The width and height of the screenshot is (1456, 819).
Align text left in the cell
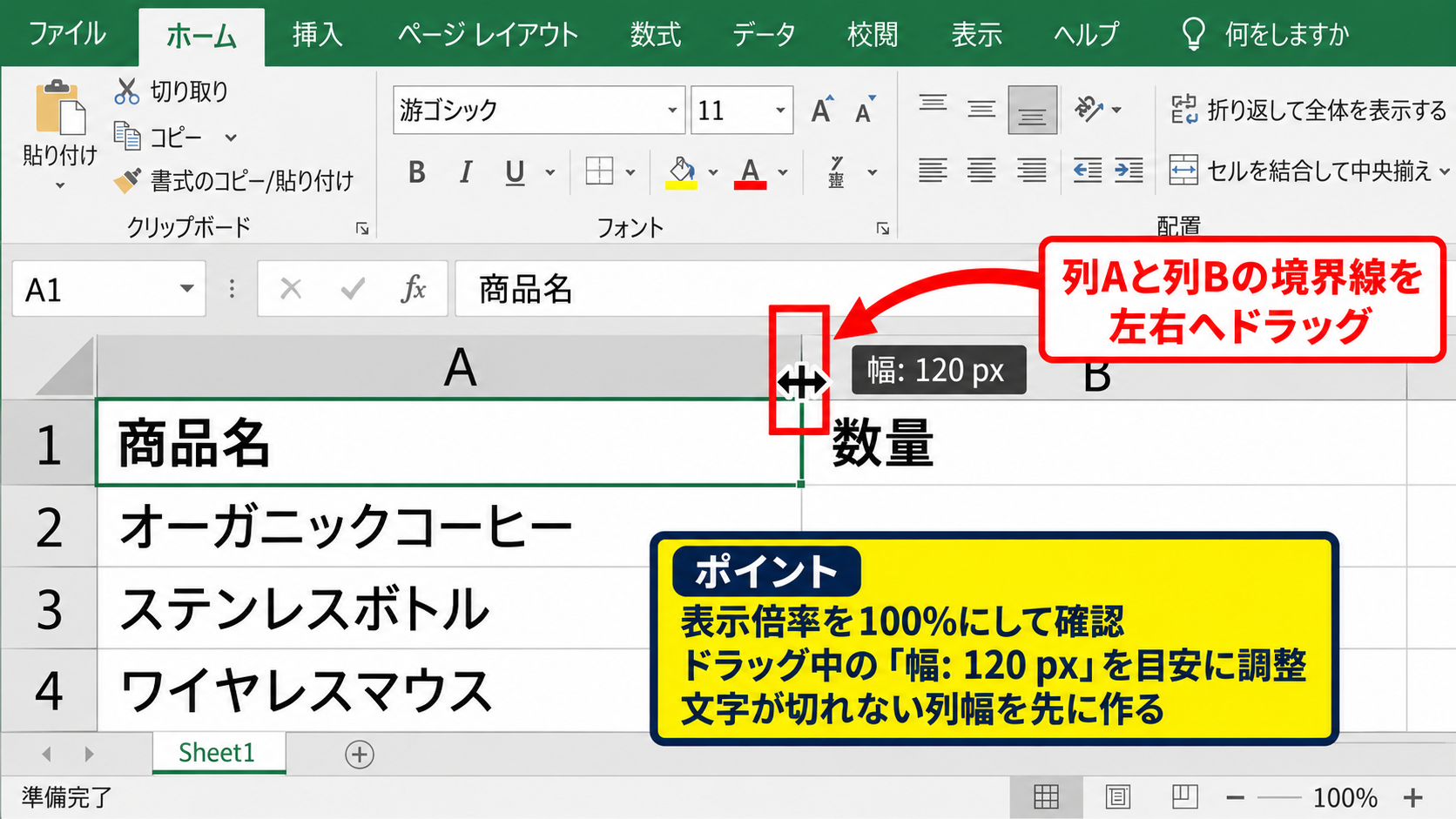[x=933, y=171]
